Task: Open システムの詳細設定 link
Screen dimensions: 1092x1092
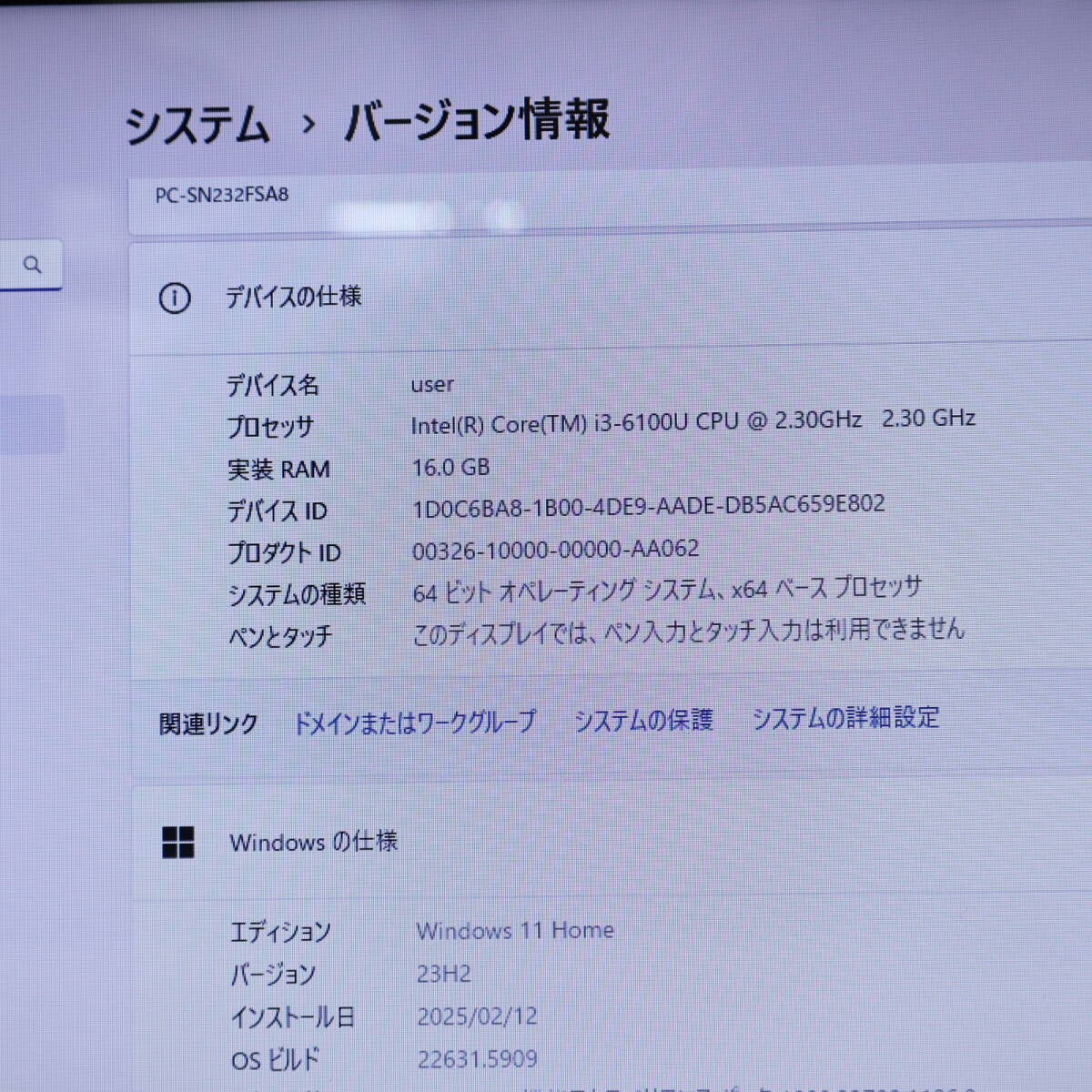Action: (x=845, y=718)
